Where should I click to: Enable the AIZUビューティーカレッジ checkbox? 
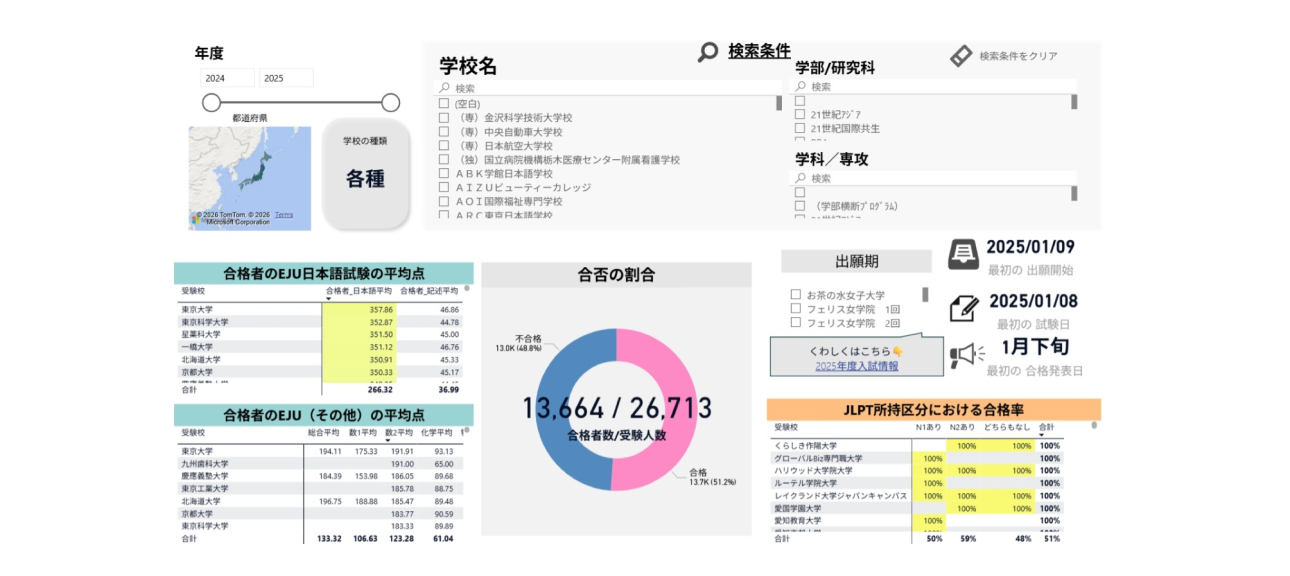click(443, 188)
